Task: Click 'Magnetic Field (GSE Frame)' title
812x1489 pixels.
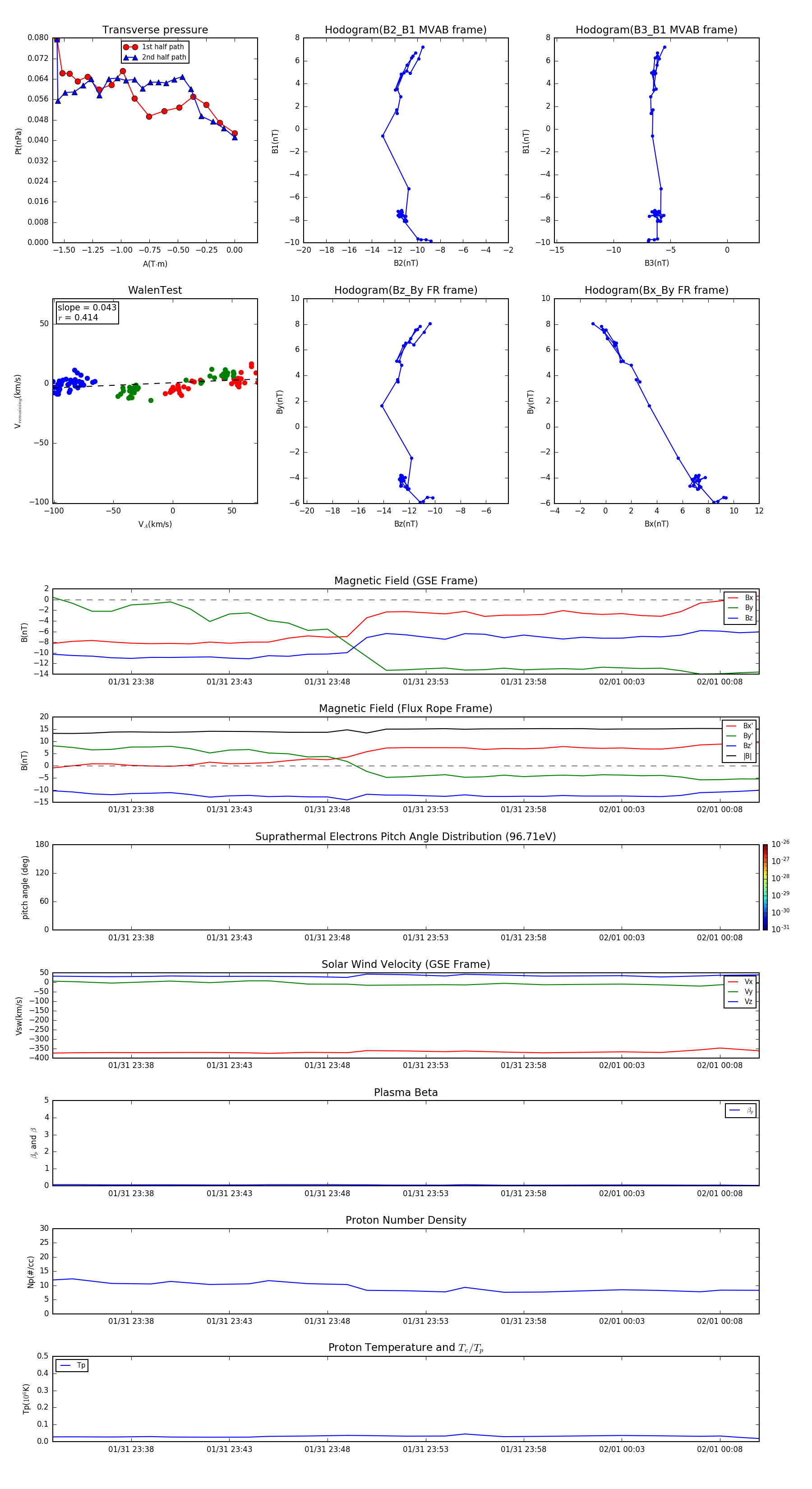Action: point(406,581)
